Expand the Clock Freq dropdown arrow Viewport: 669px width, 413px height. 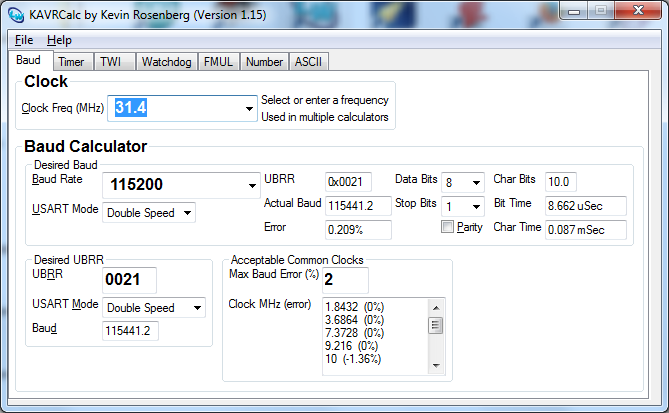(250, 108)
